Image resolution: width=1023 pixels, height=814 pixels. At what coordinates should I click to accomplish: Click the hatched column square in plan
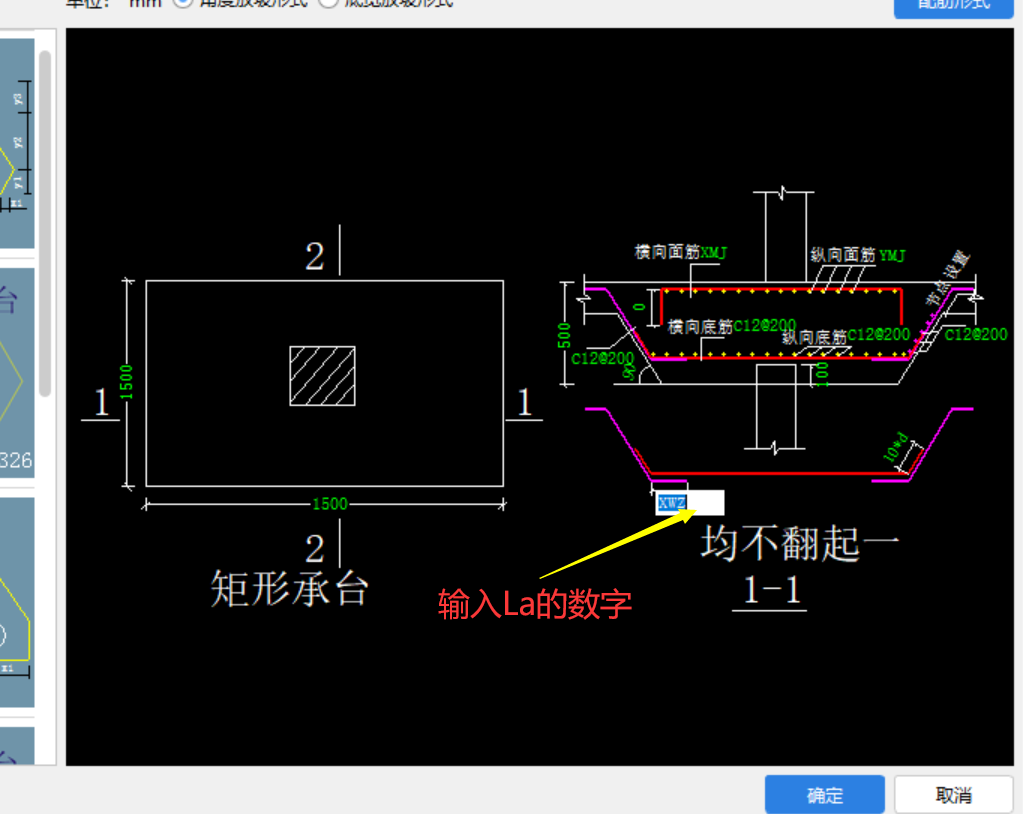(322, 376)
